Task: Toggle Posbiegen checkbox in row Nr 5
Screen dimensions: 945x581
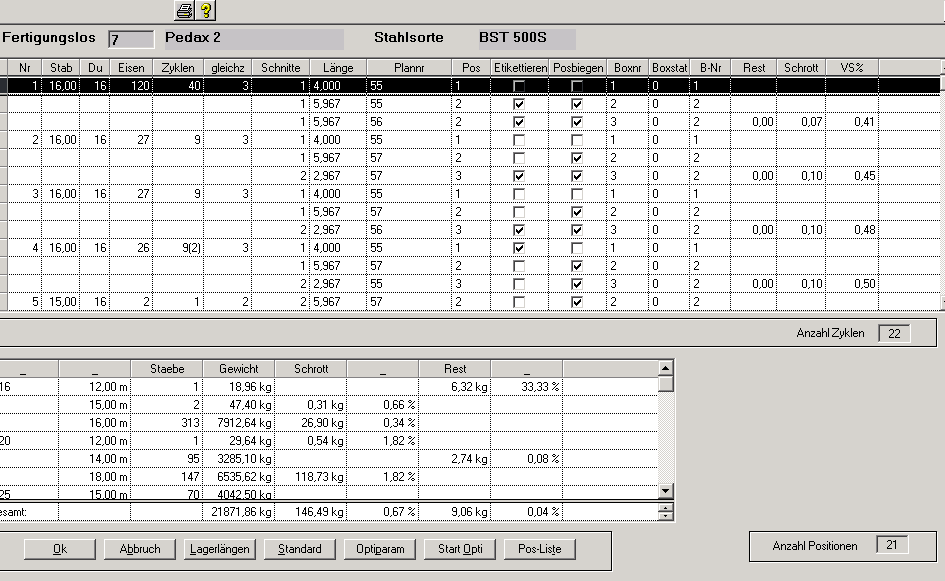Action: (x=577, y=302)
